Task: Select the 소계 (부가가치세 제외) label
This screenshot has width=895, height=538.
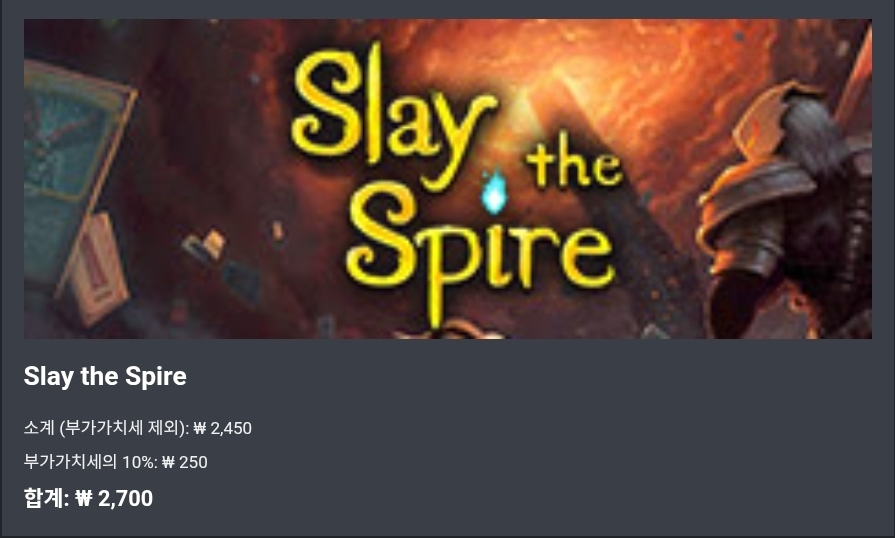Action: (x=106, y=428)
